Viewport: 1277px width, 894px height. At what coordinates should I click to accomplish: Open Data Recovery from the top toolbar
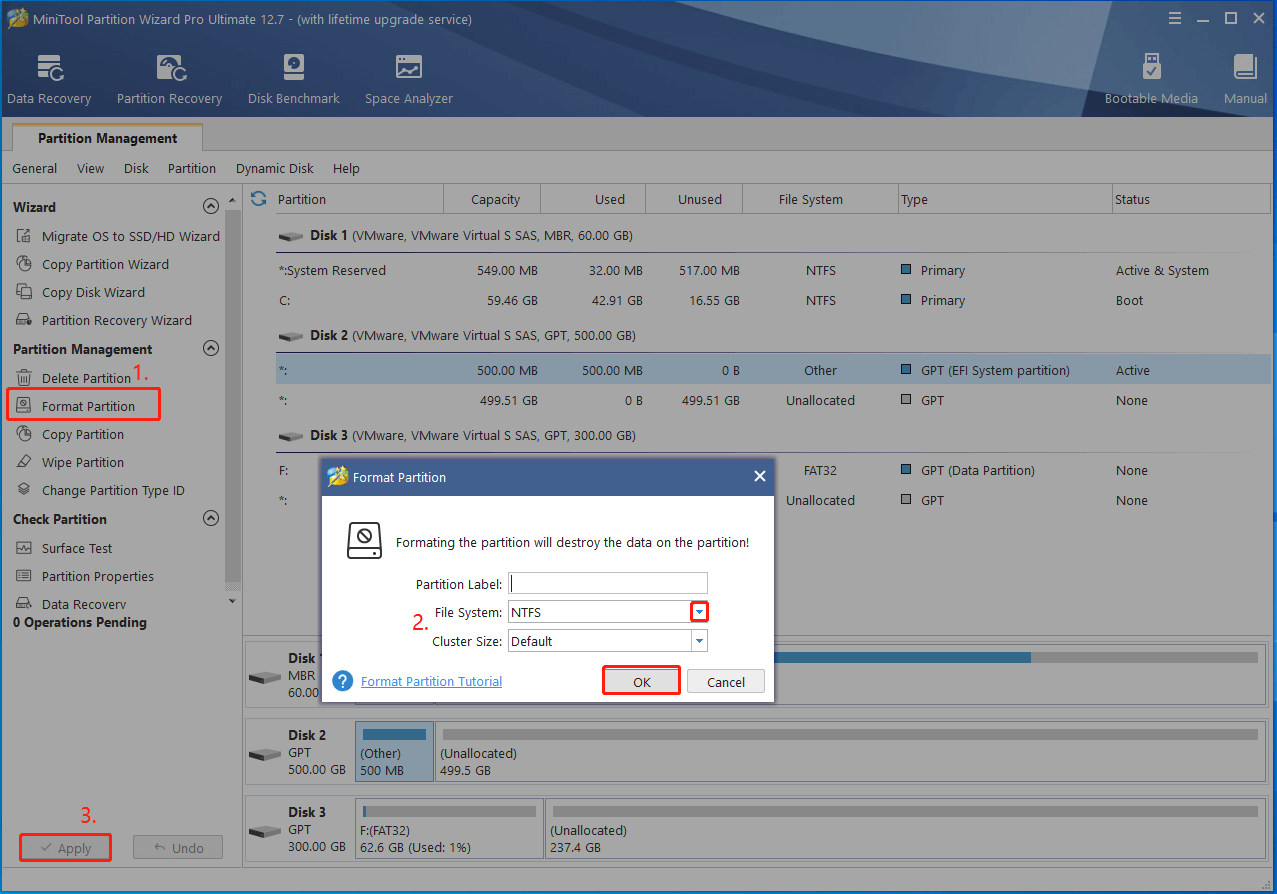(x=49, y=80)
